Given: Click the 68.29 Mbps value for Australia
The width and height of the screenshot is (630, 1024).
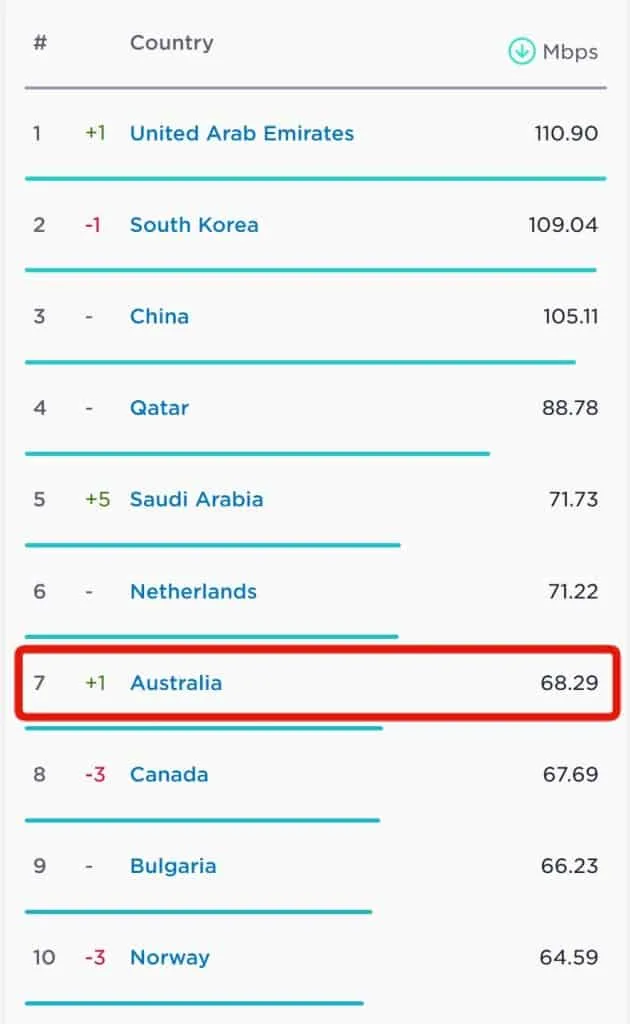Looking at the screenshot, I should pos(569,683).
